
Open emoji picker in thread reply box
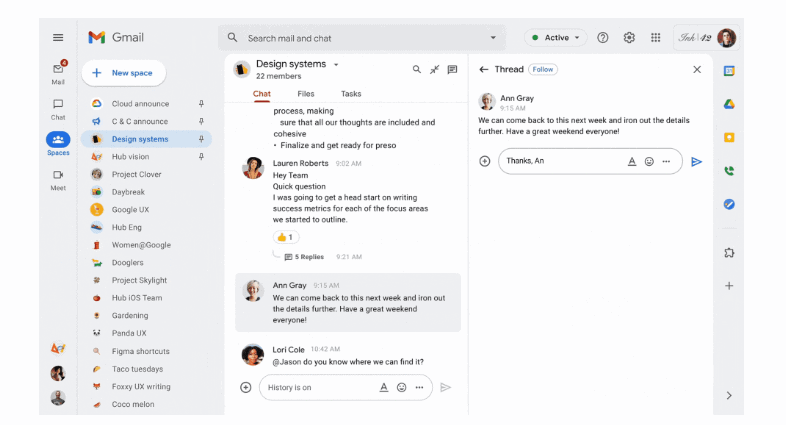tap(649, 161)
